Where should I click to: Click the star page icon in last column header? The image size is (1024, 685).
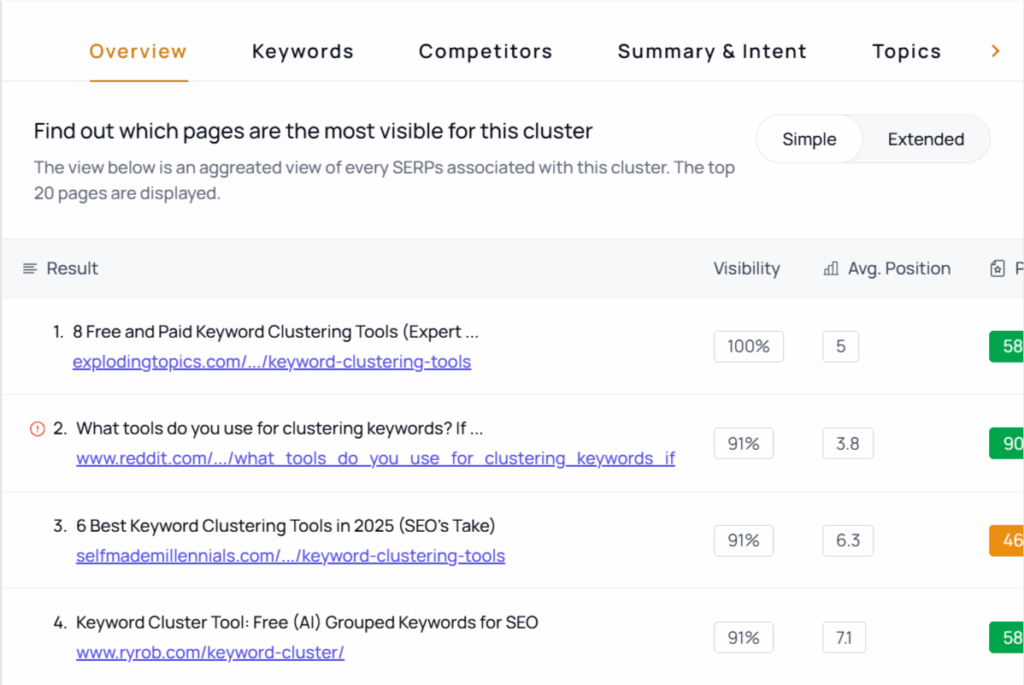[x=997, y=268]
